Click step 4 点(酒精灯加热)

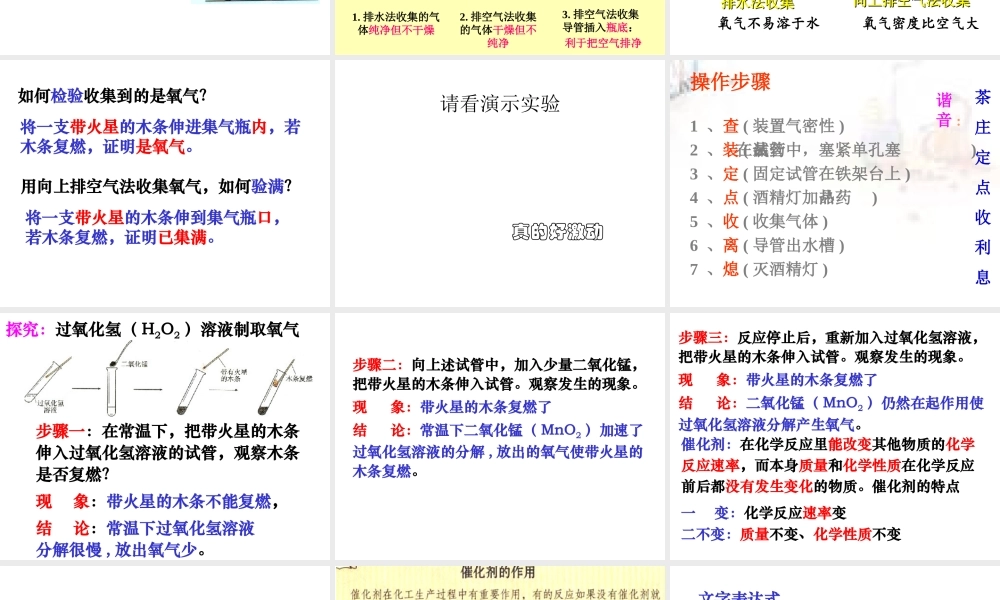(783, 198)
